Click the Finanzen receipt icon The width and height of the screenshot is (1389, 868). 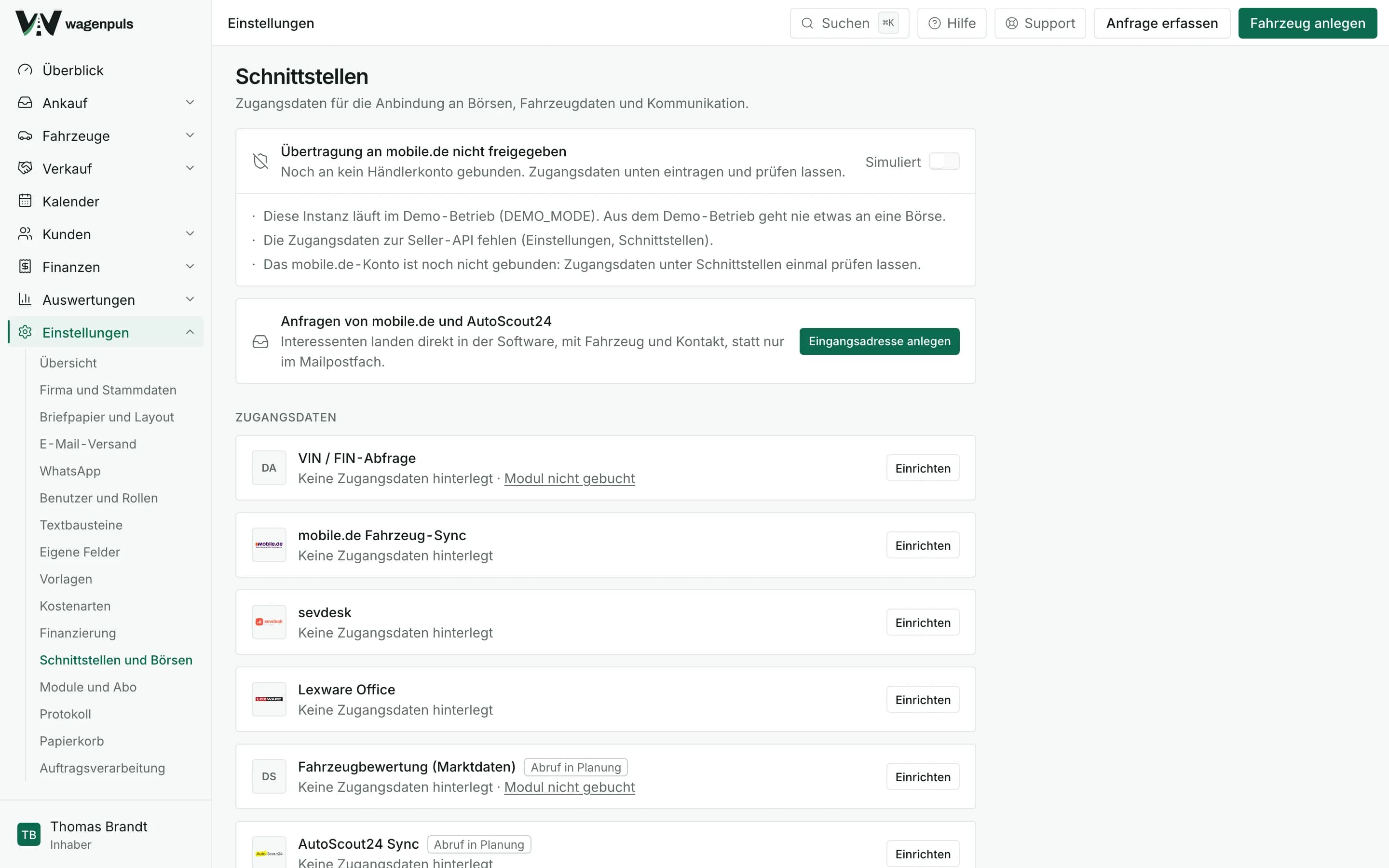25,266
